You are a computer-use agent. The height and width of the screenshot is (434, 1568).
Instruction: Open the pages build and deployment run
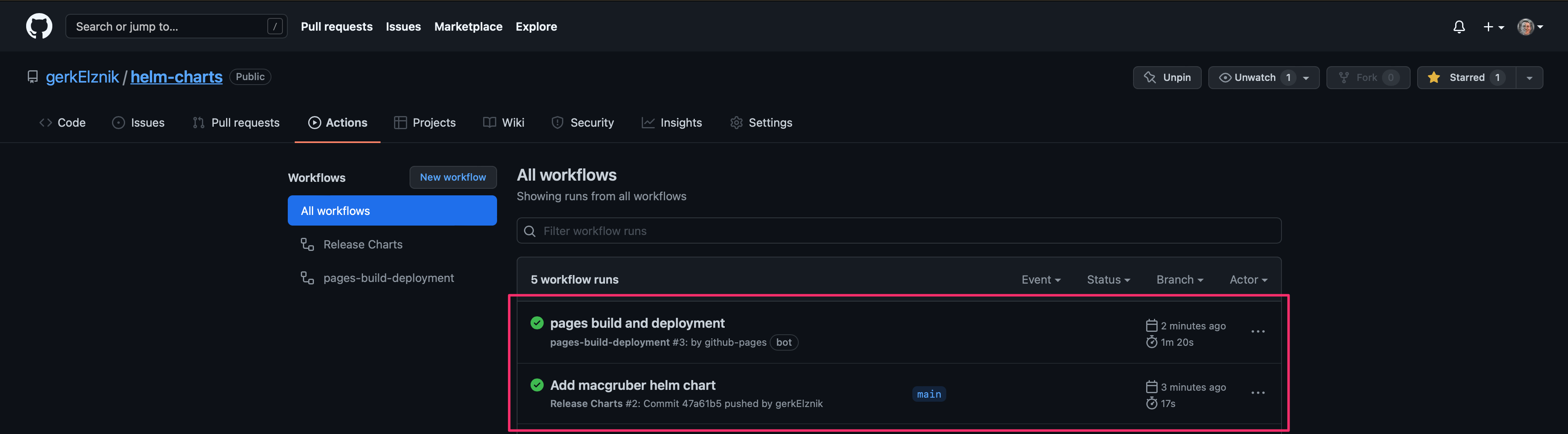coord(637,322)
